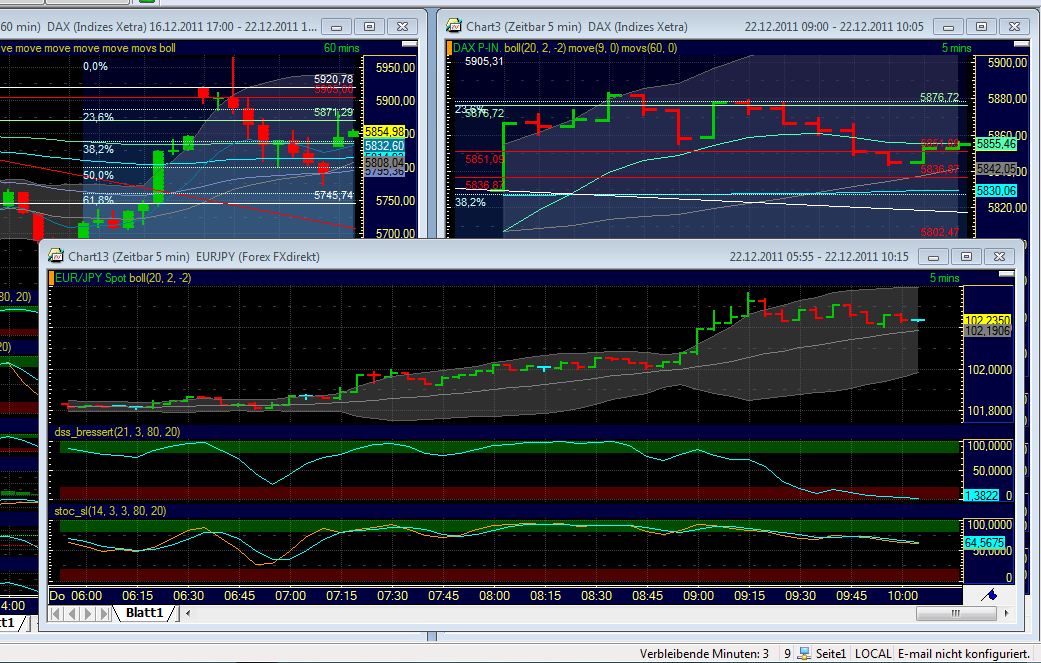Click the chart icon in Chart13's title bar
1041x663 pixels.
point(55,257)
